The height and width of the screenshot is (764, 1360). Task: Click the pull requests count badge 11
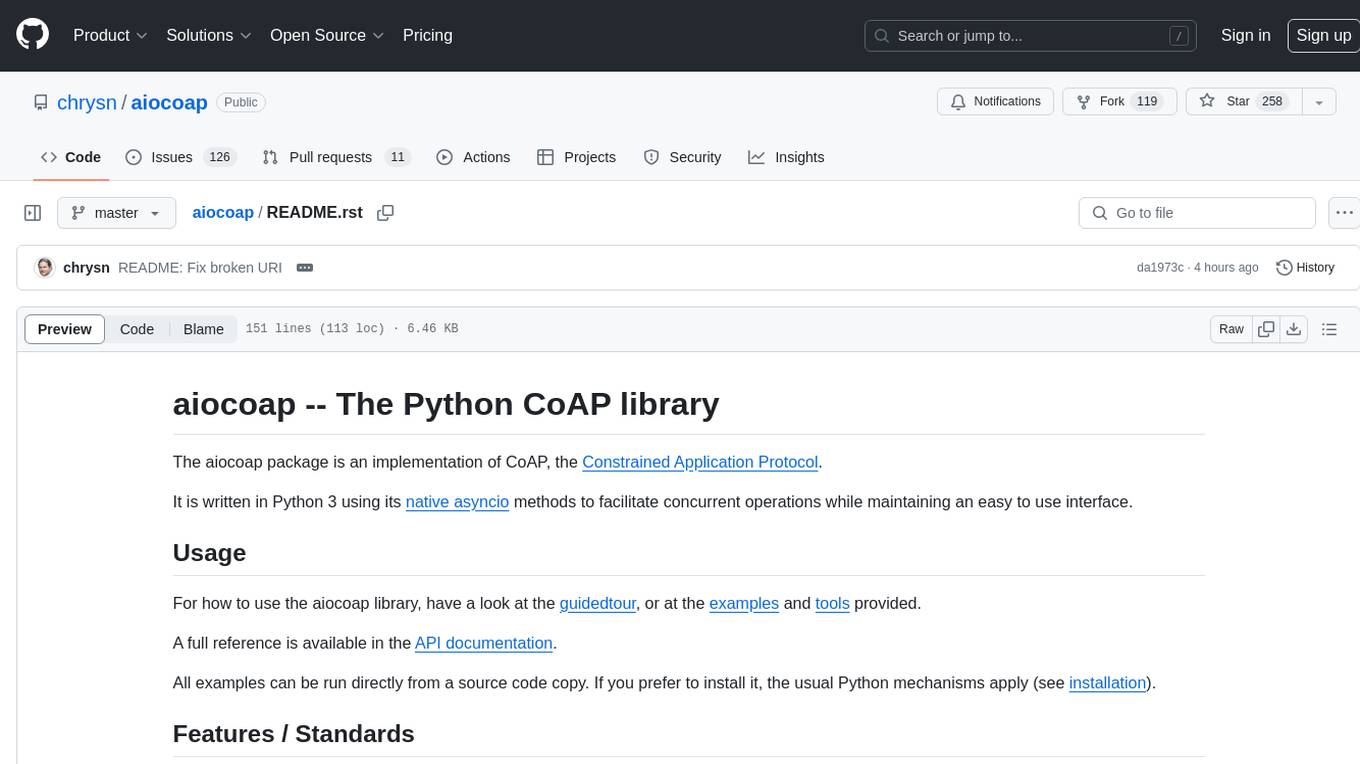tap(398, 157)
